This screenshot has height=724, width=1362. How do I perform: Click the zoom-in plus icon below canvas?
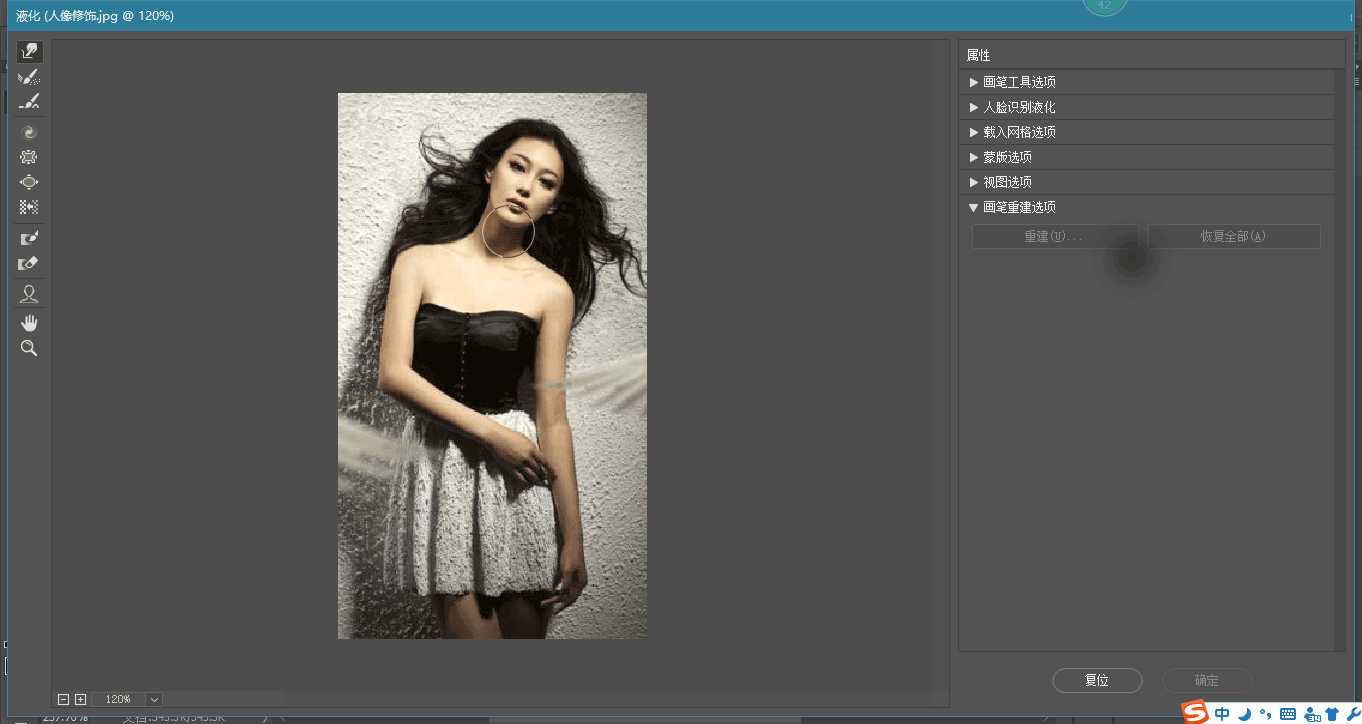[80, 699]
